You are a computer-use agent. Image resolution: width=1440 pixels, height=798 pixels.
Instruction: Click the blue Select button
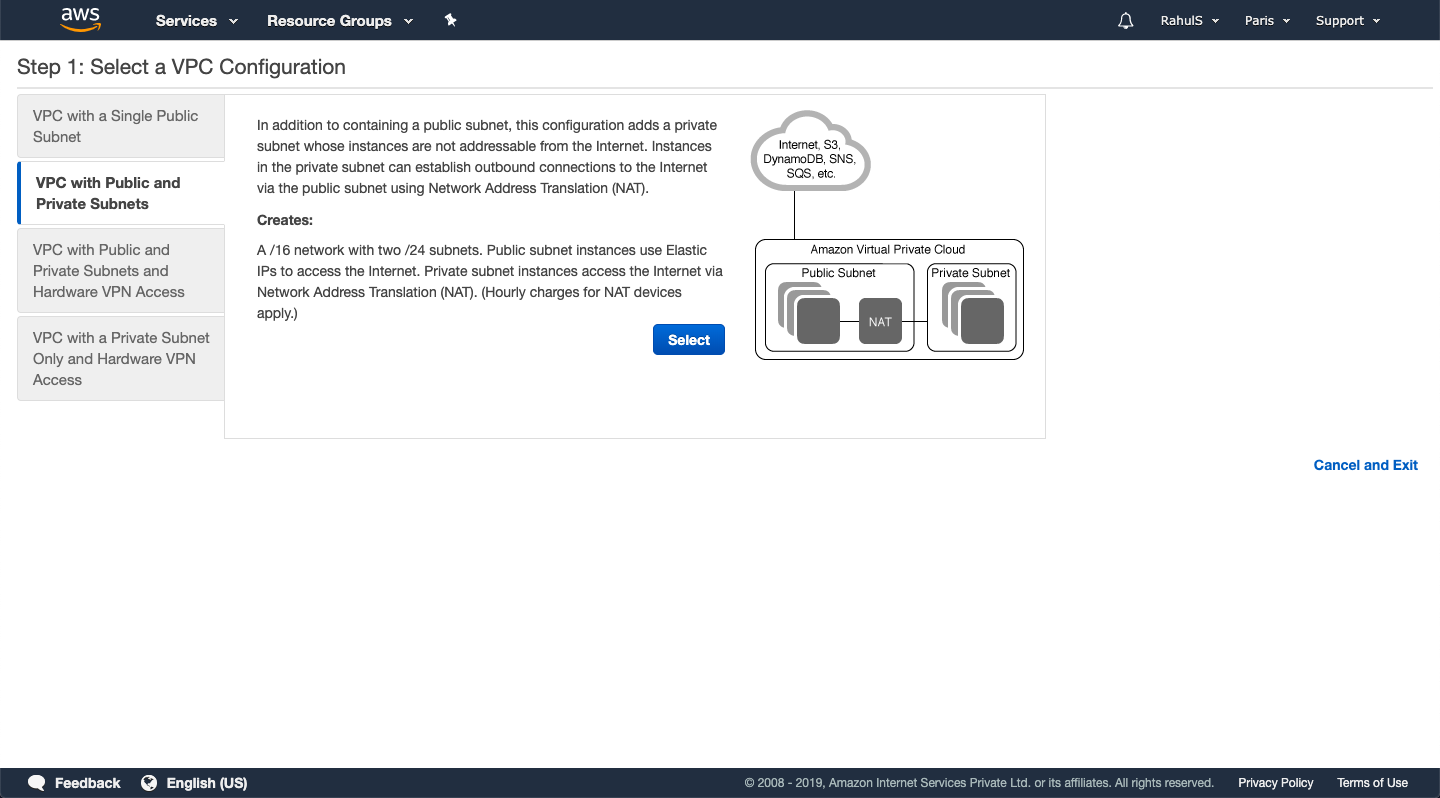tap(688, 339)
